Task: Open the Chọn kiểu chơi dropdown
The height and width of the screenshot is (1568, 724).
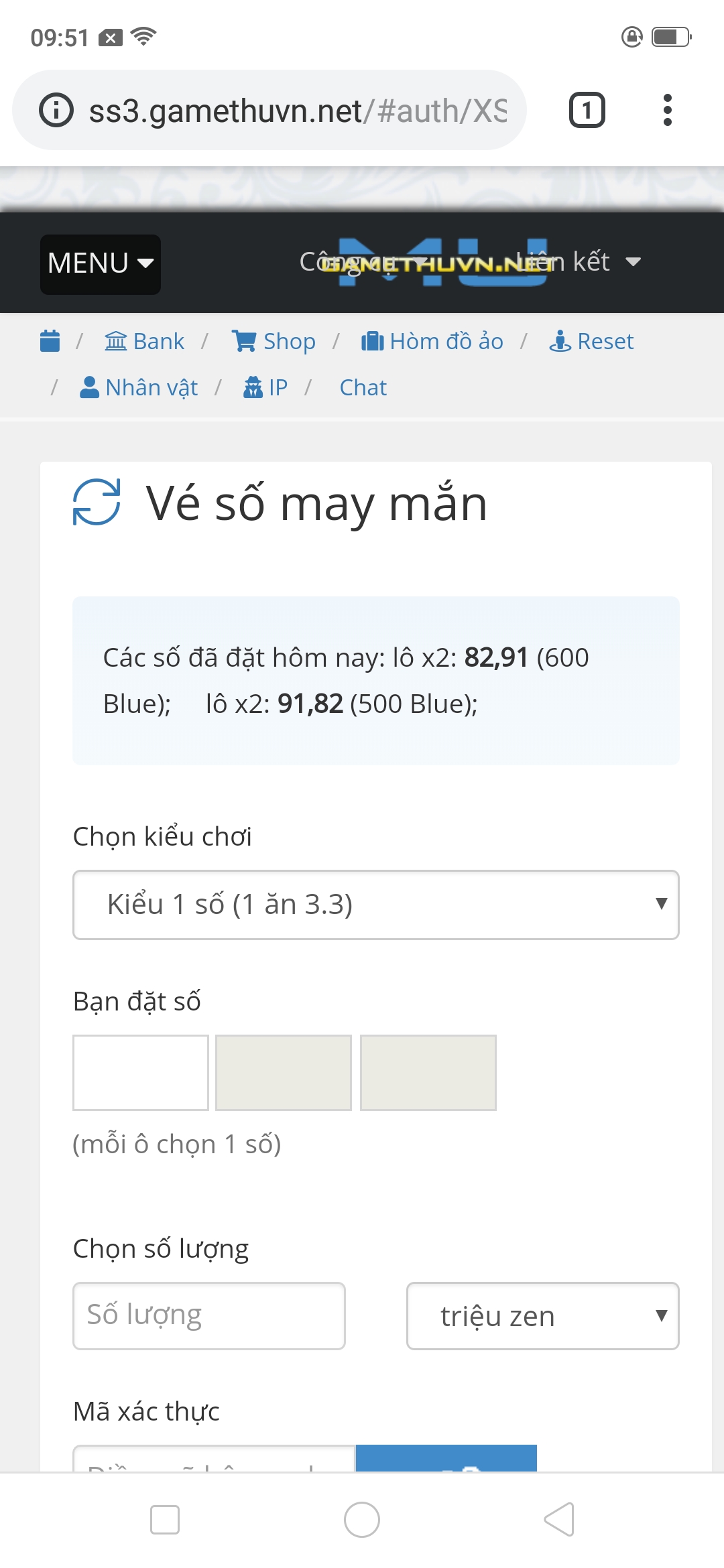Action: pos(375,905)
